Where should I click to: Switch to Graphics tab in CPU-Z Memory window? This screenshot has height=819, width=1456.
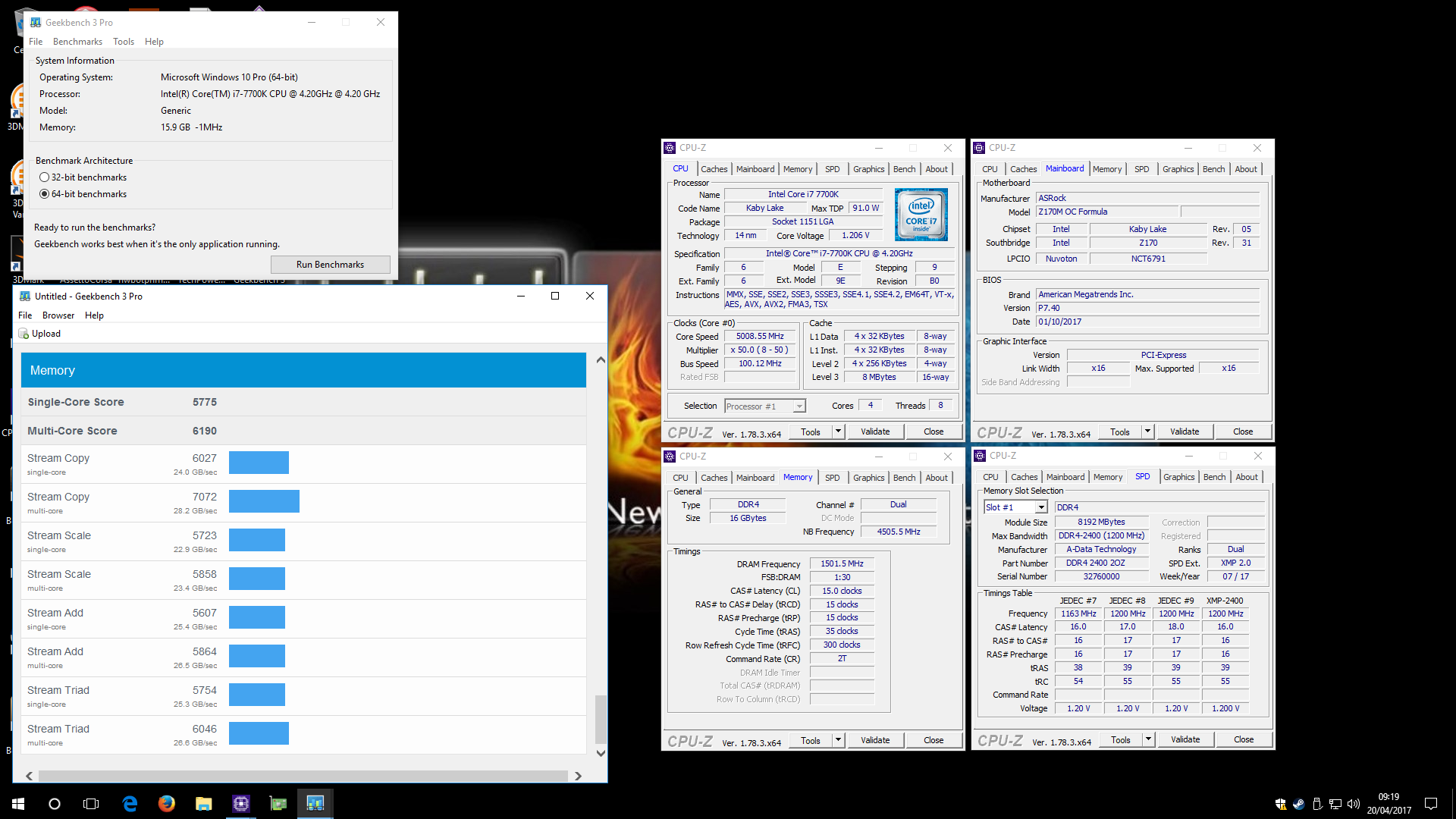tap(868, 478)
